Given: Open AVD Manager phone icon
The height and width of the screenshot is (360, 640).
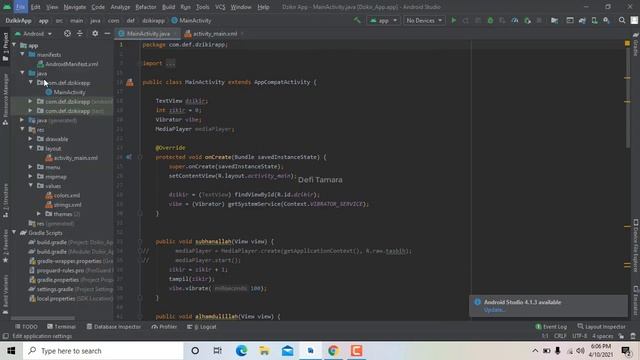Looking at the screenshot, I should (x=594, y=20).
